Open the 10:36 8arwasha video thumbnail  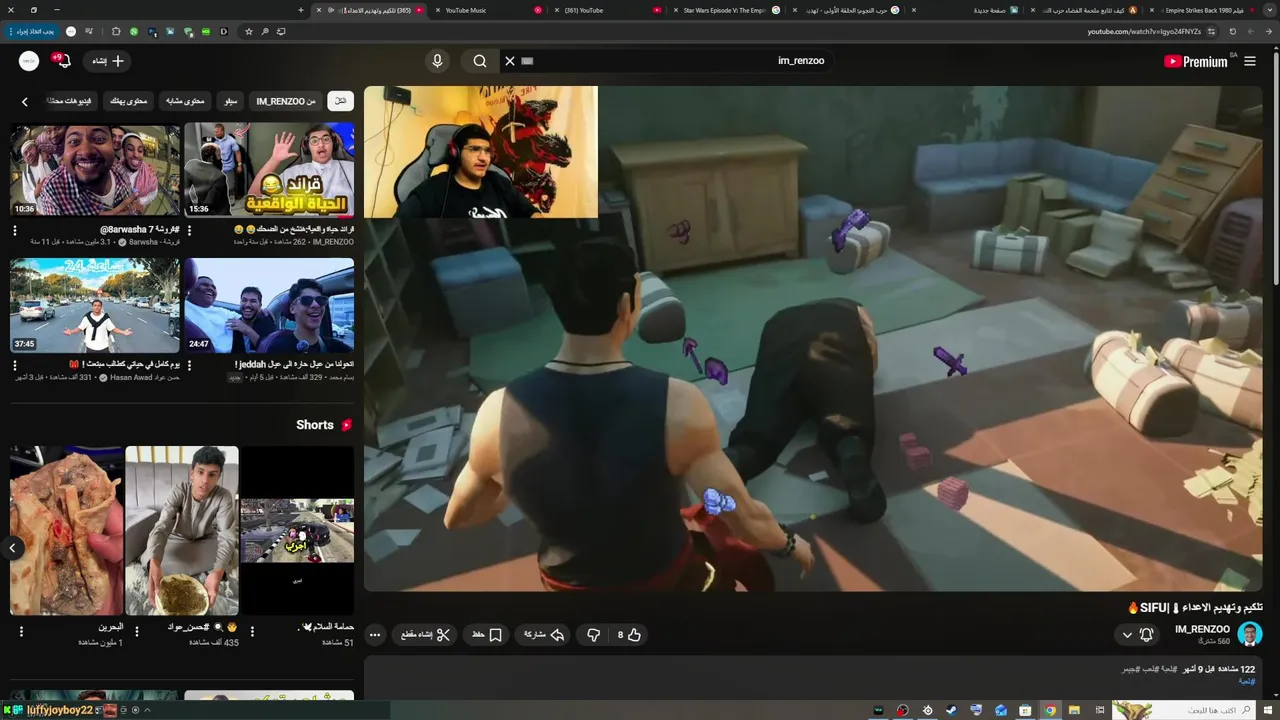point(95,170)
